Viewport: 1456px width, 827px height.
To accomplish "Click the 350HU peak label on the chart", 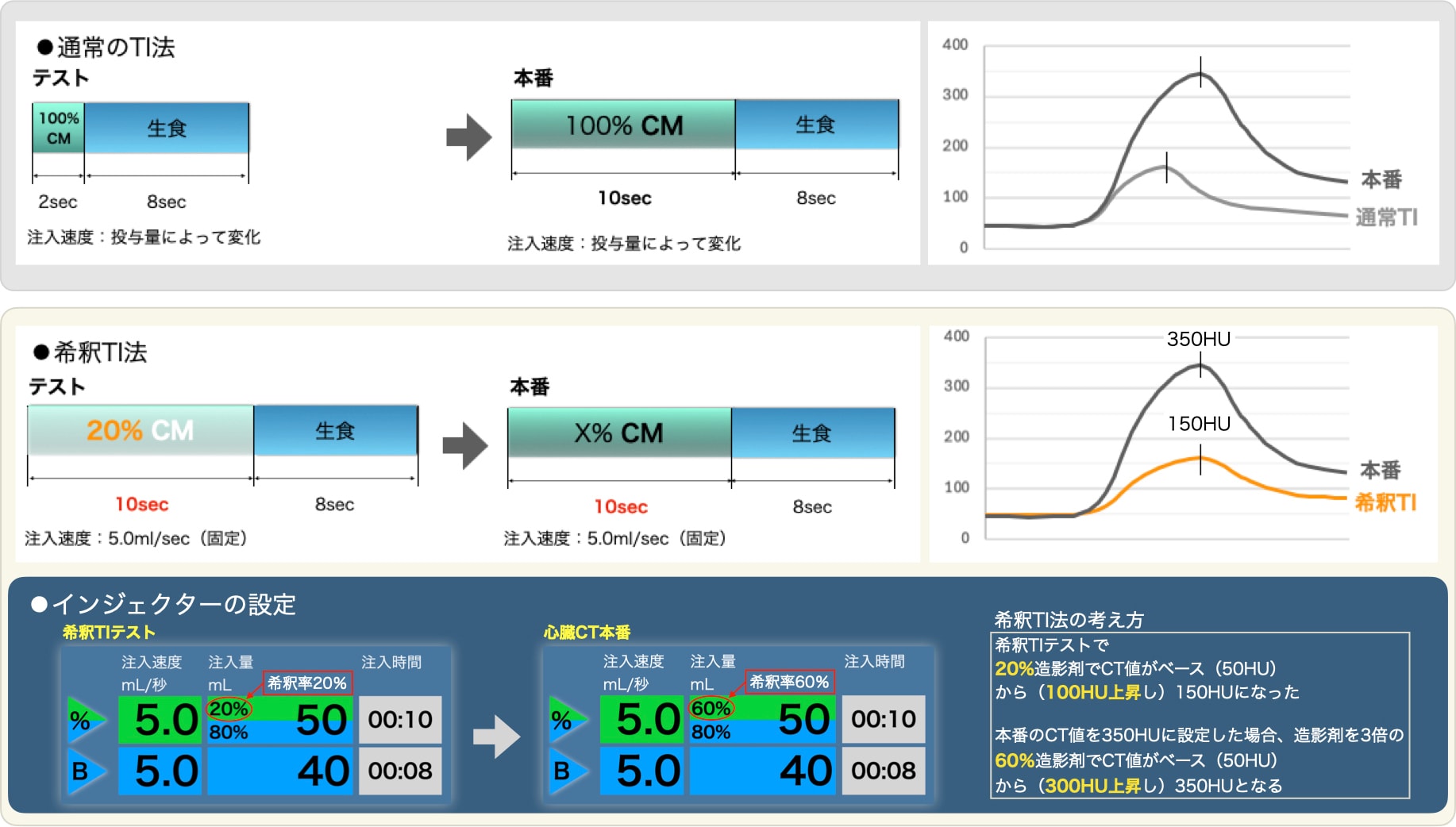I will 1198,339.
